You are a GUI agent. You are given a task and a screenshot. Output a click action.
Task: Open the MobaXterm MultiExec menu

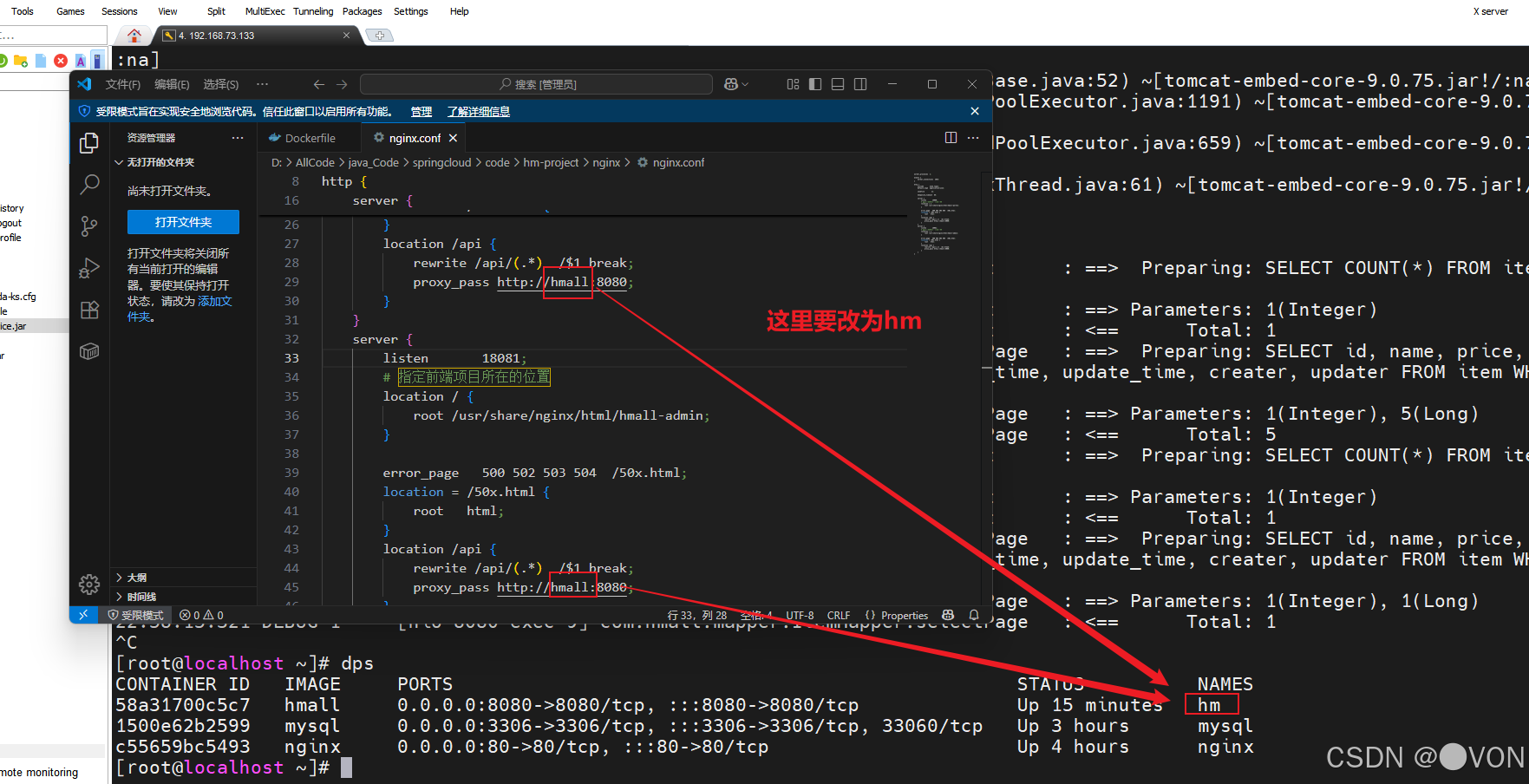click(x=265, y=11)
